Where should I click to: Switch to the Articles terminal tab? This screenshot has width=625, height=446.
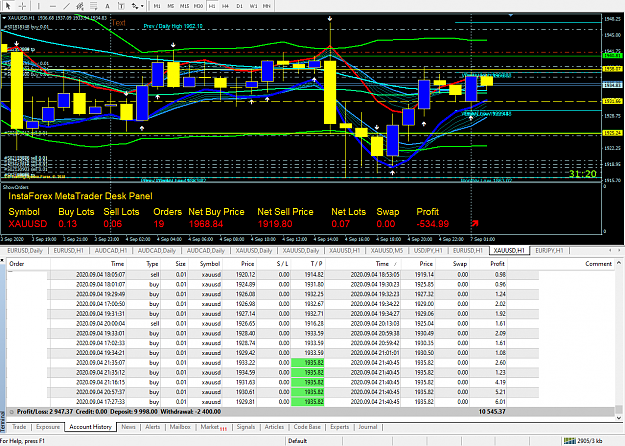pos(274,427)
